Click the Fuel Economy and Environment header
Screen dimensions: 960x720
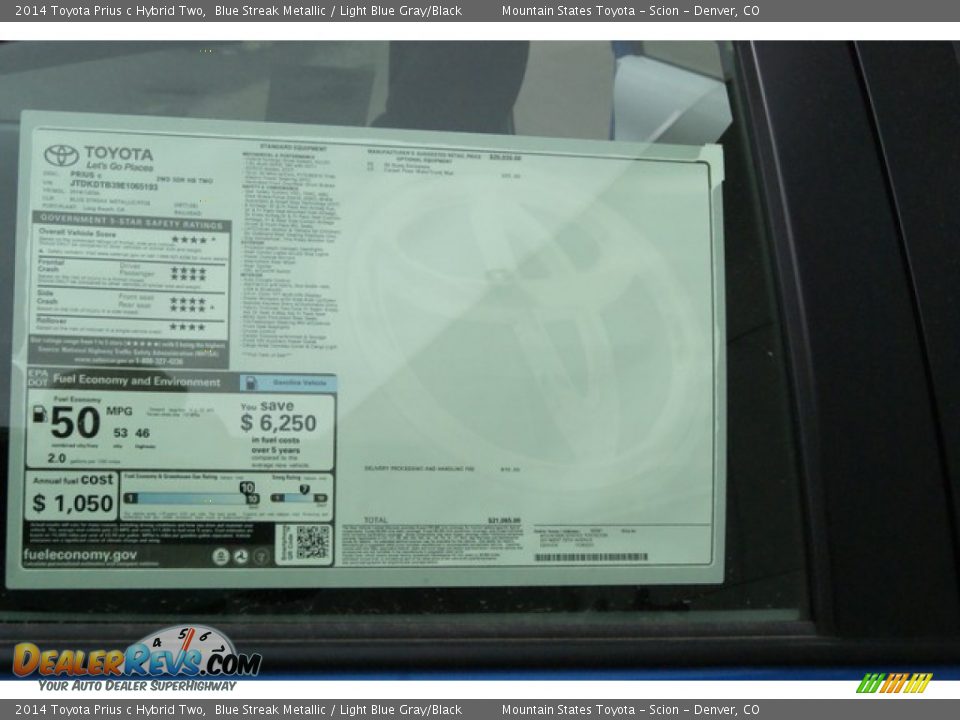pyautogui.click(x=136, y=381)
